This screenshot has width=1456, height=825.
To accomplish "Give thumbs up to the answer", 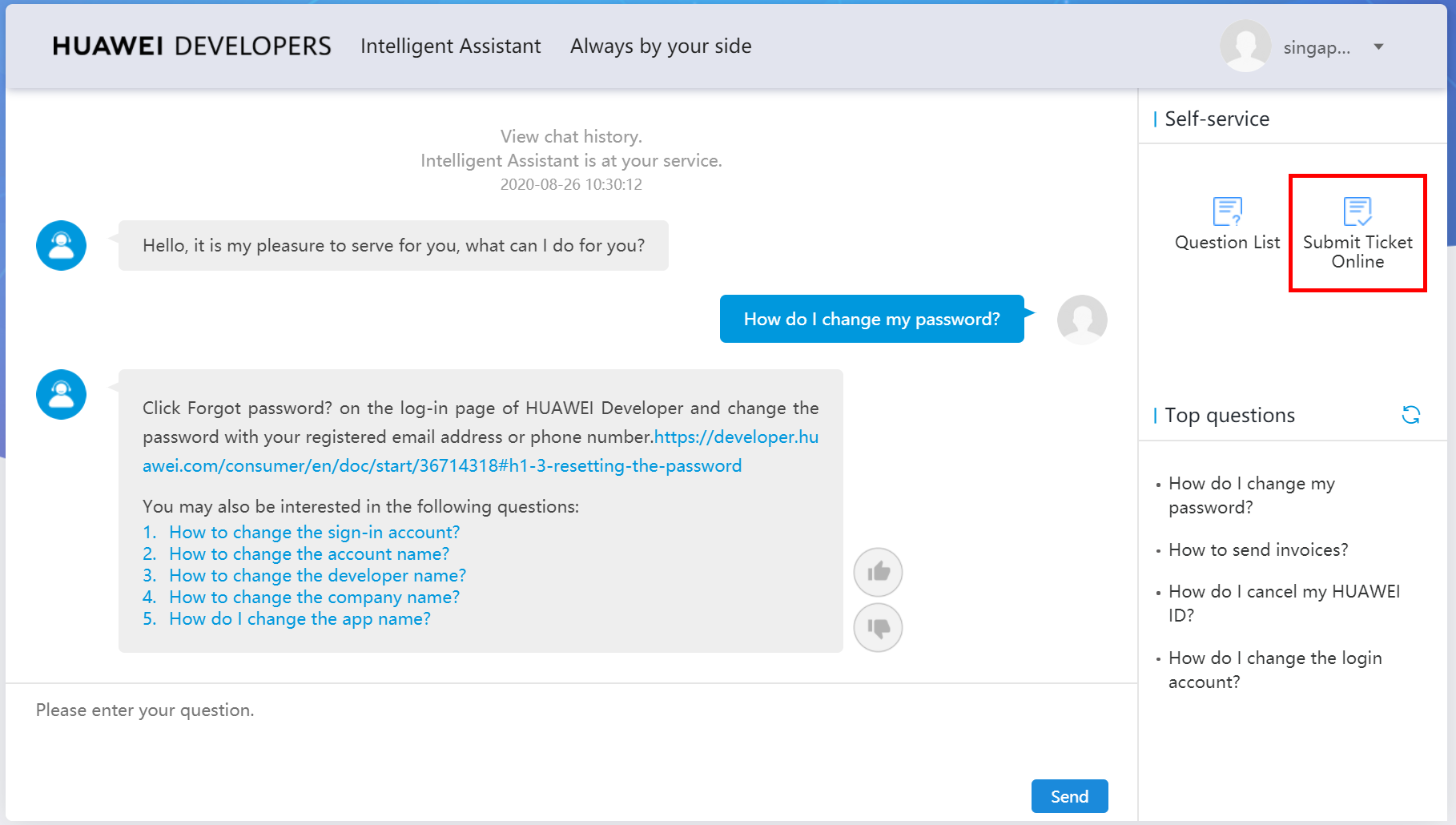I will coord(878,572).
